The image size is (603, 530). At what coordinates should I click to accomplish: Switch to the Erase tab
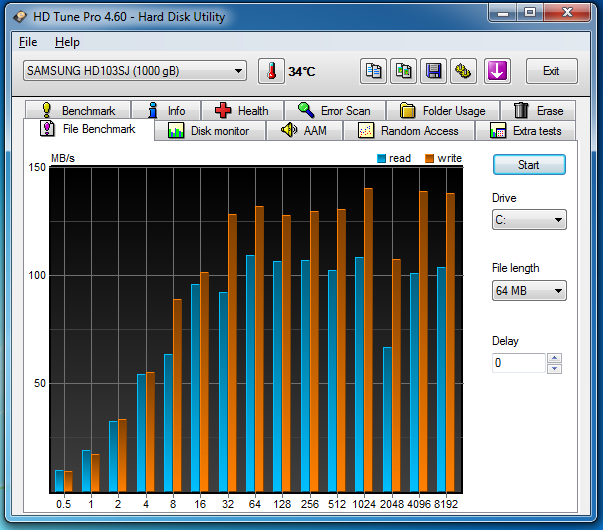[x=538, y=110]
